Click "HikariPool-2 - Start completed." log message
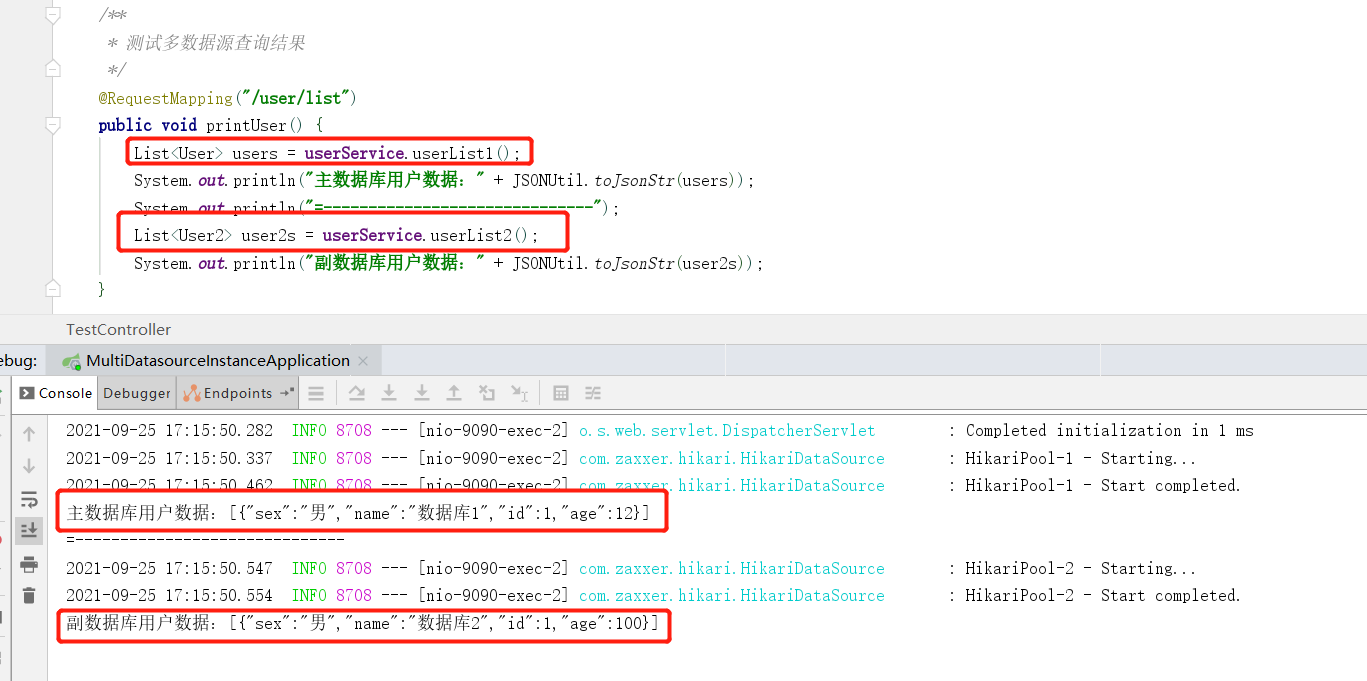1367x681 pixels. coord(1102,596)
